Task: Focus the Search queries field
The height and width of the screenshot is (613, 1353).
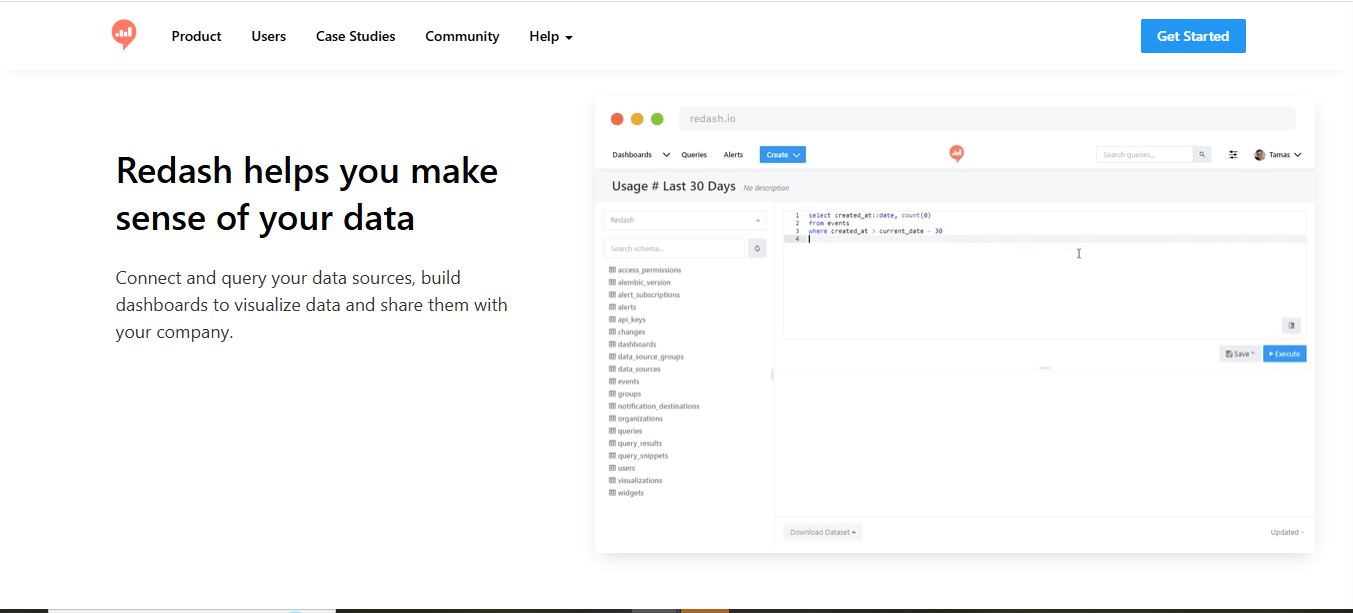Action: click(1145, 155)
